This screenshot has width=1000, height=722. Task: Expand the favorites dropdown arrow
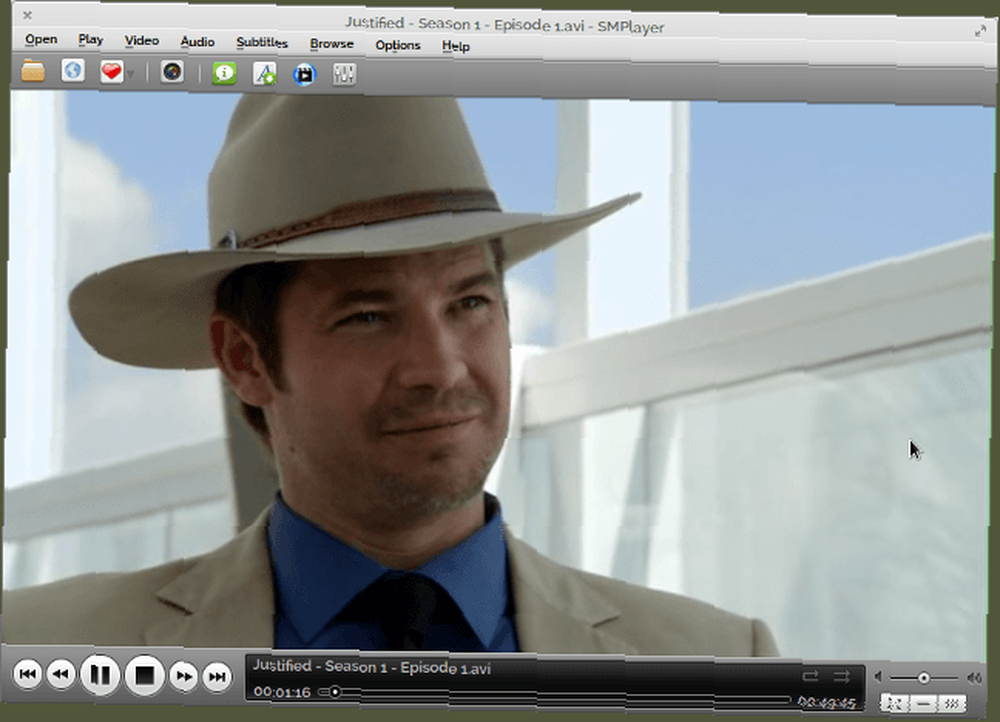click(x=131, y=74)
